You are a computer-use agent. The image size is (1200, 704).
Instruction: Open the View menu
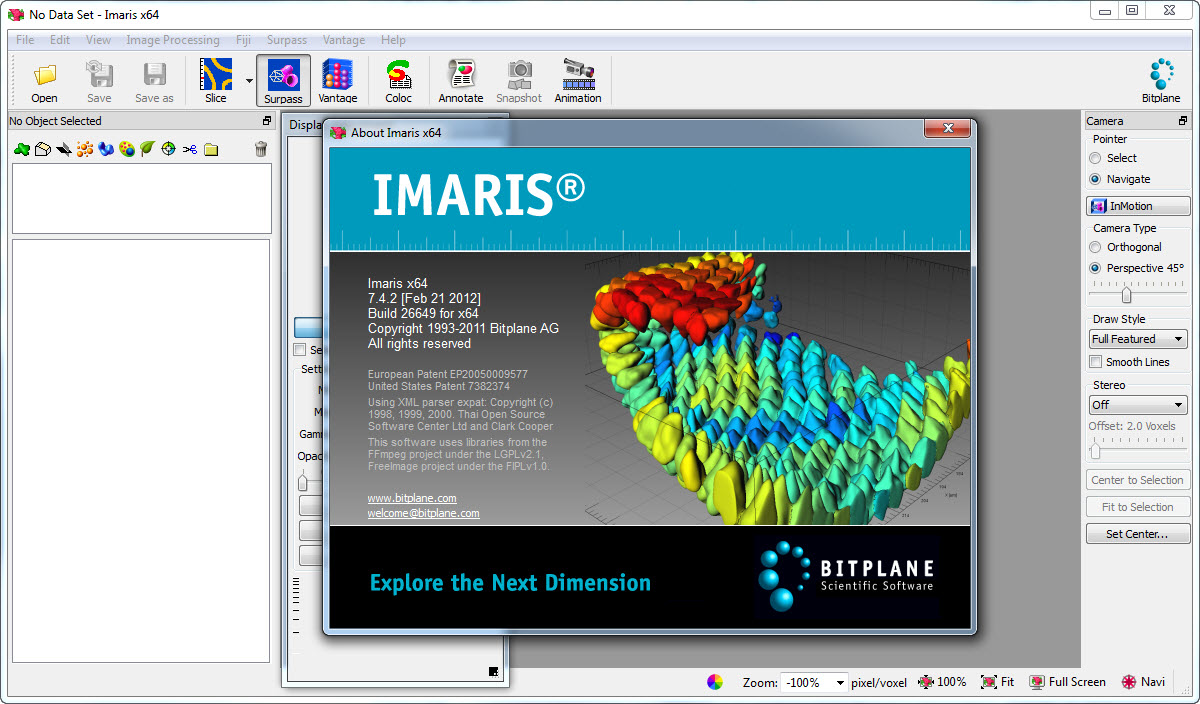click(x=98, y=40)
